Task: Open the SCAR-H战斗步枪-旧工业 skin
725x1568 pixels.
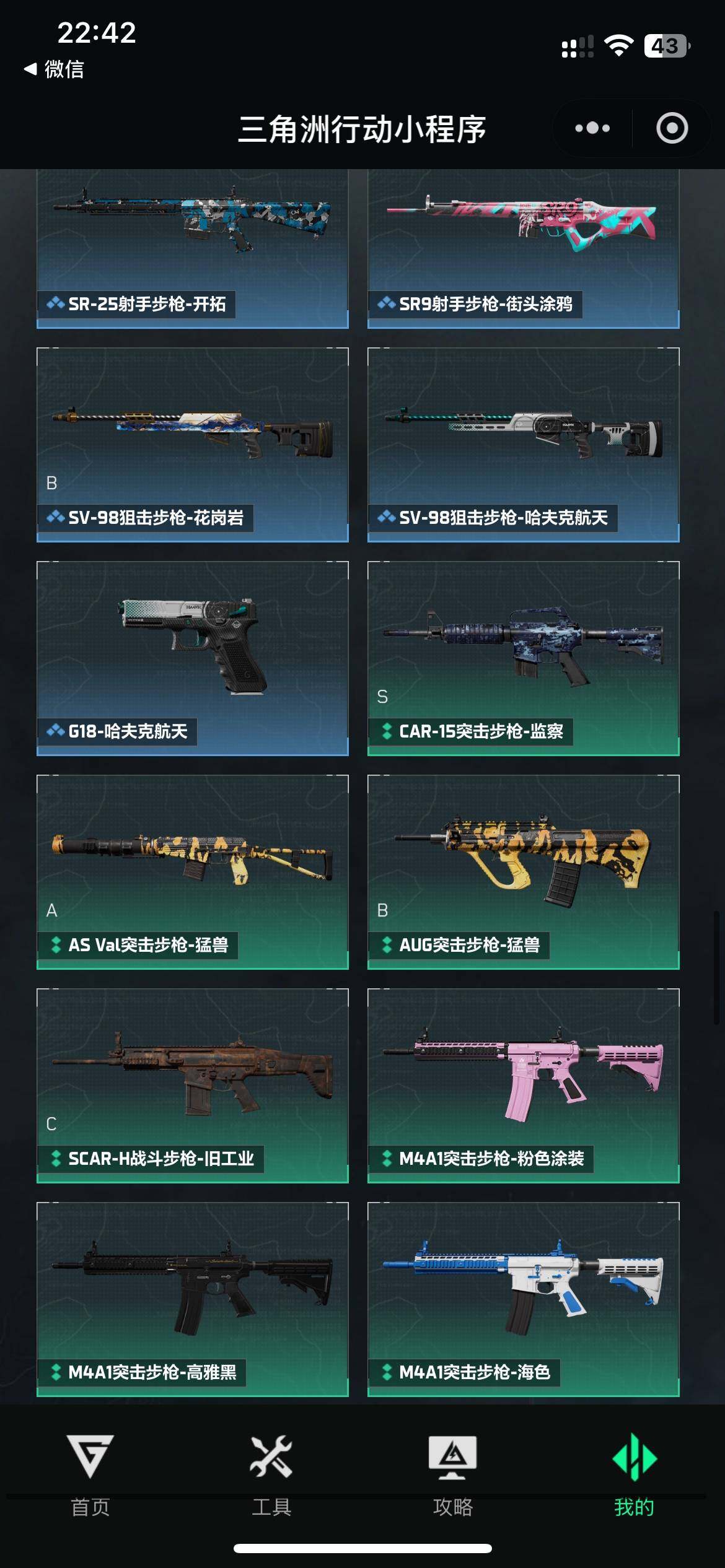Action: pos(193,1086)
